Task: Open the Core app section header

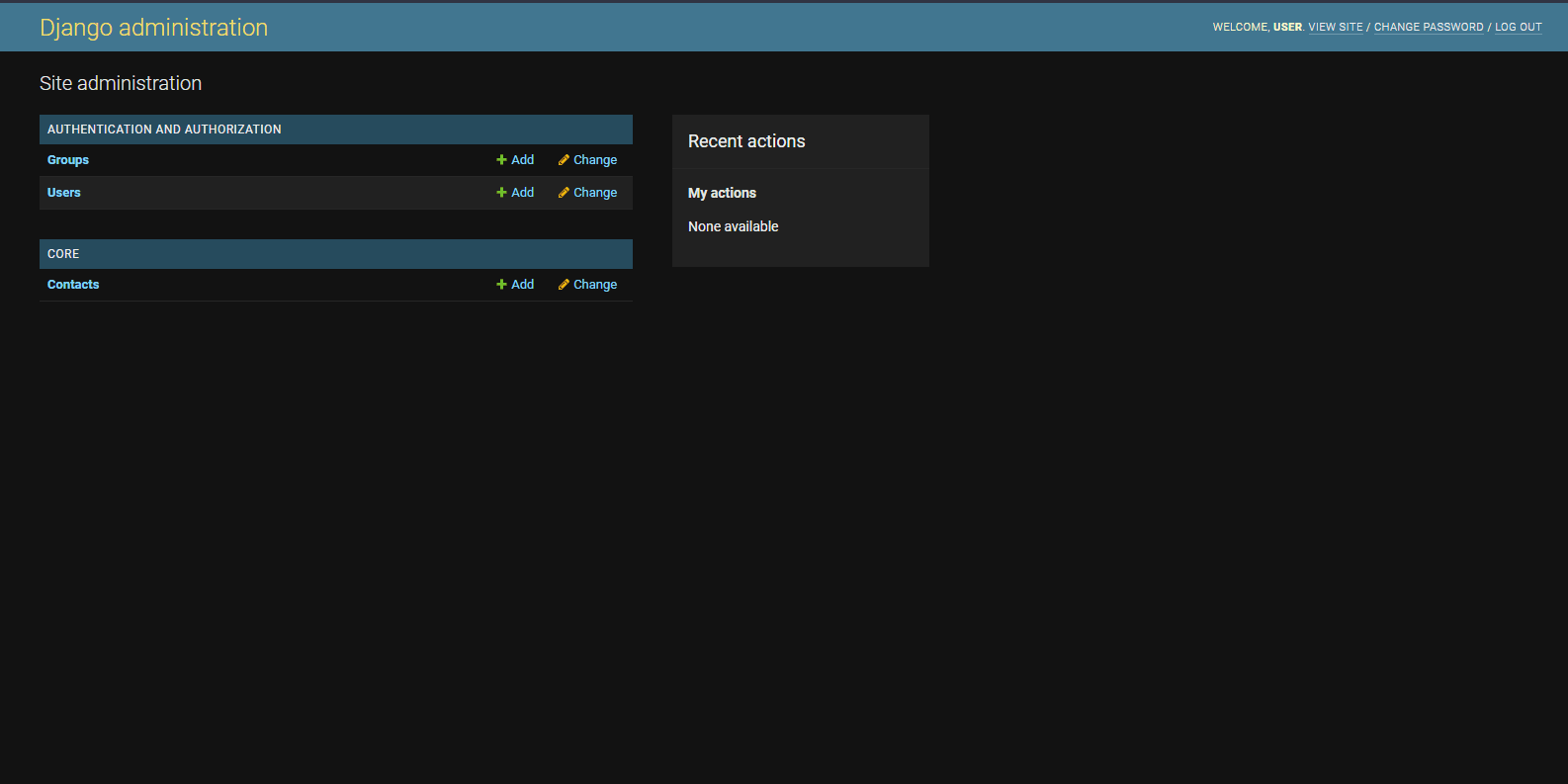Action: (x=63, y=254)
